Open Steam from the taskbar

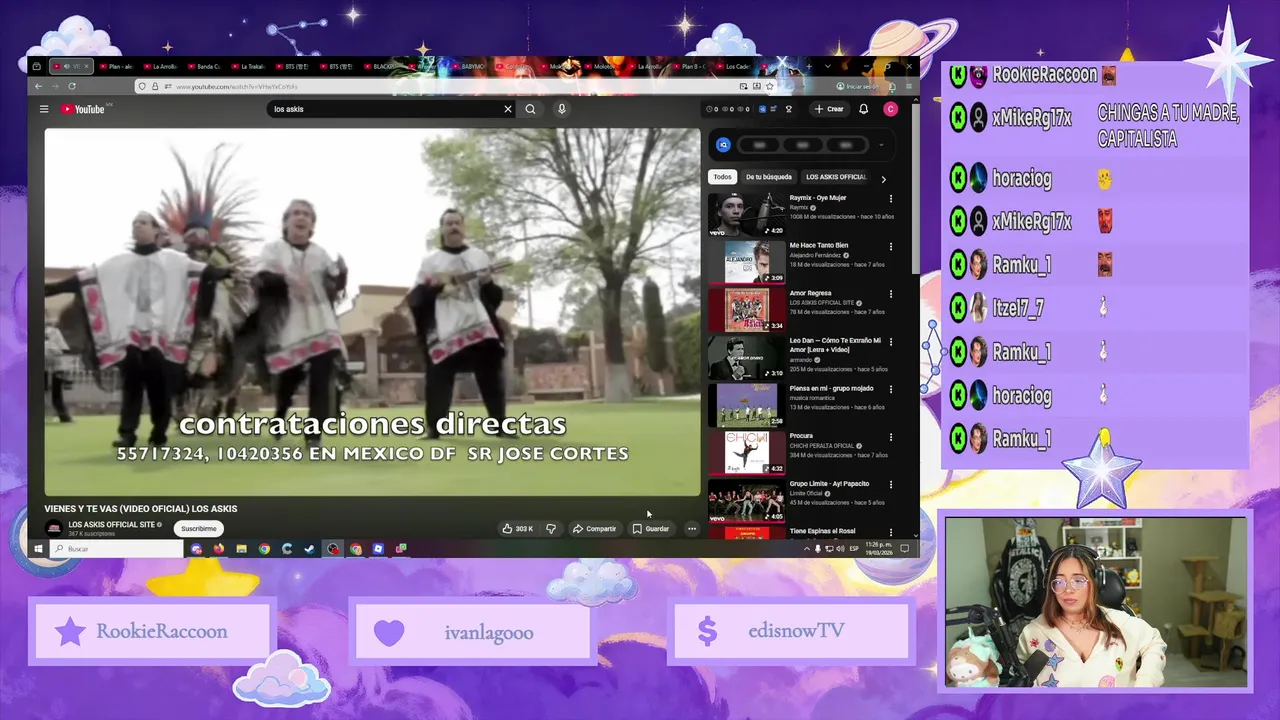click(x=309, y=548)
